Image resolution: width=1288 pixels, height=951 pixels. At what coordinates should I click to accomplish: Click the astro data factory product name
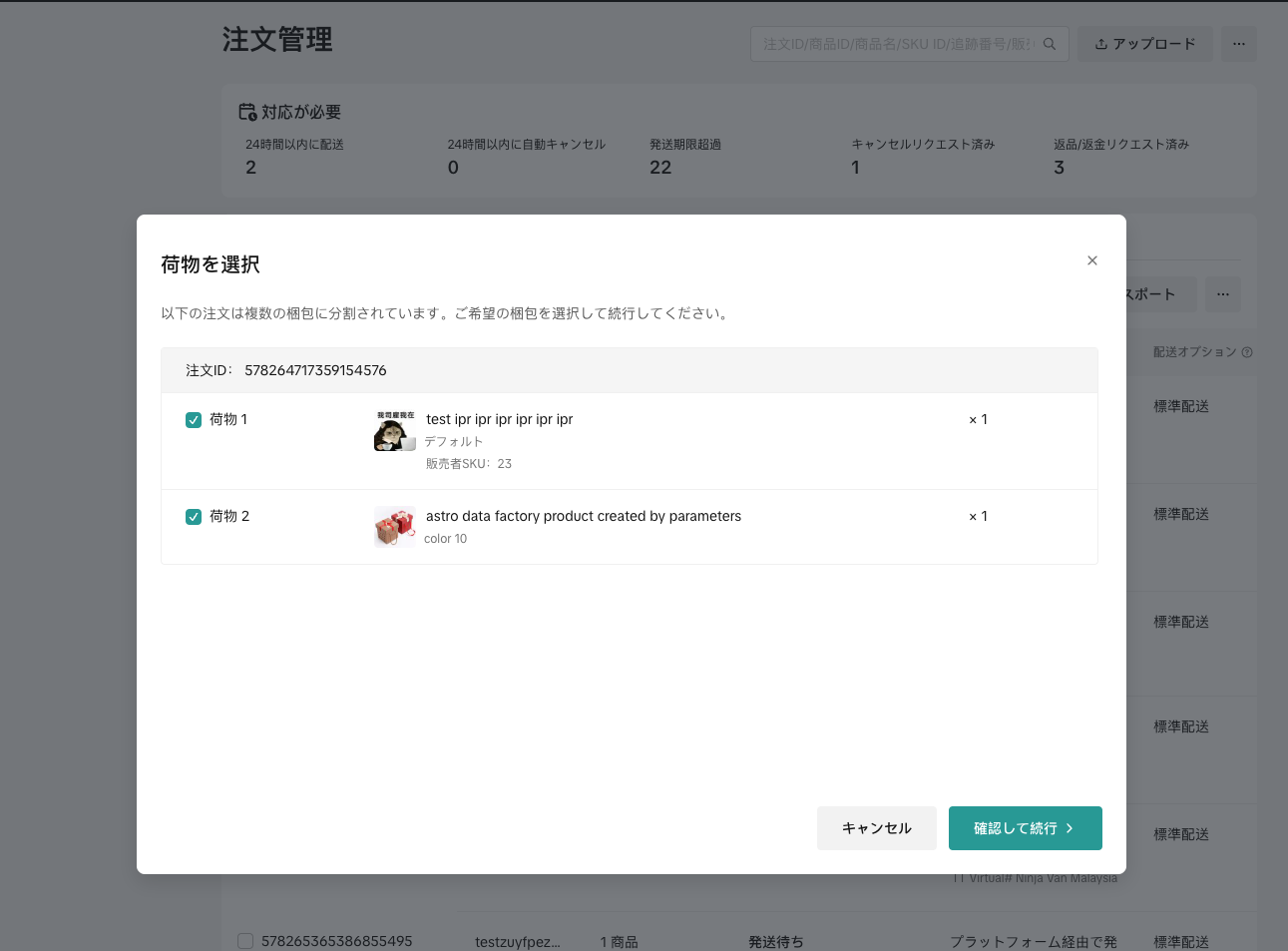[x=584, y=516]
